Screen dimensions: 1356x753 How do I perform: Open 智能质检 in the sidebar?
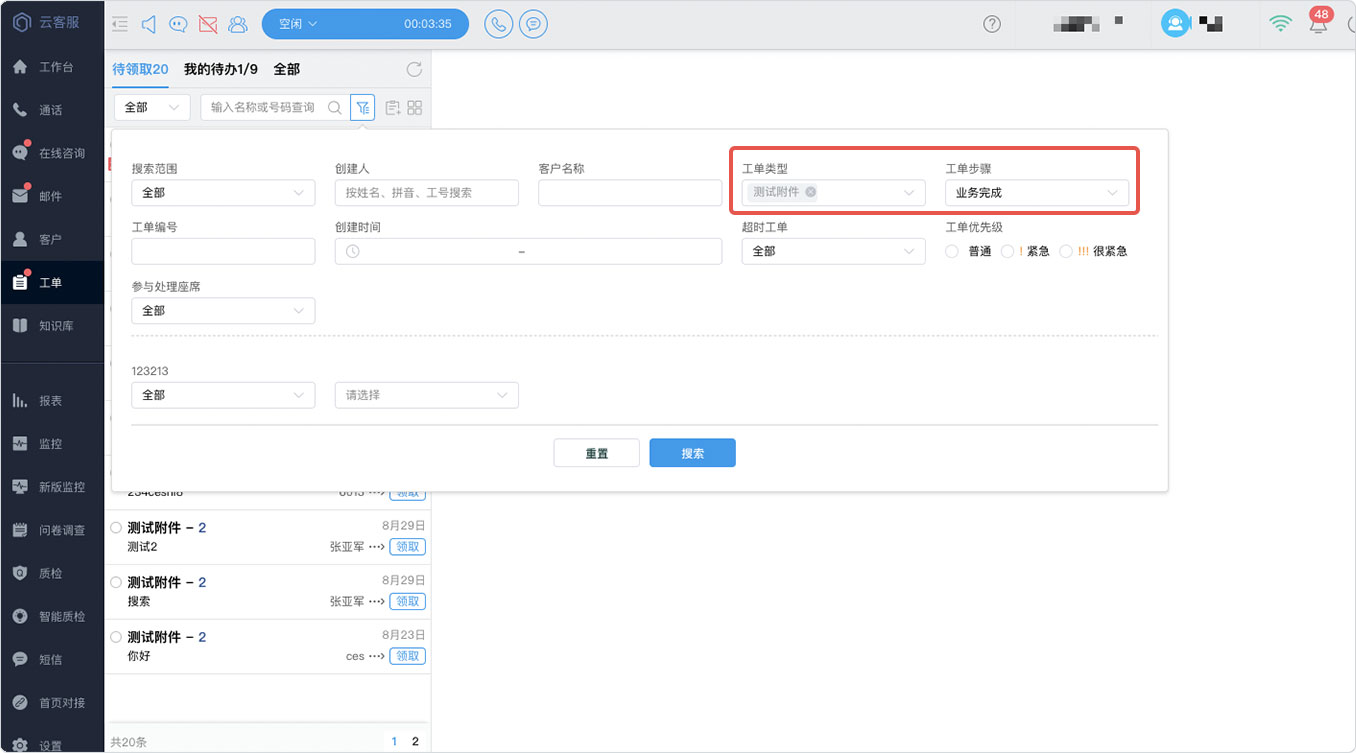coord(52,617)
